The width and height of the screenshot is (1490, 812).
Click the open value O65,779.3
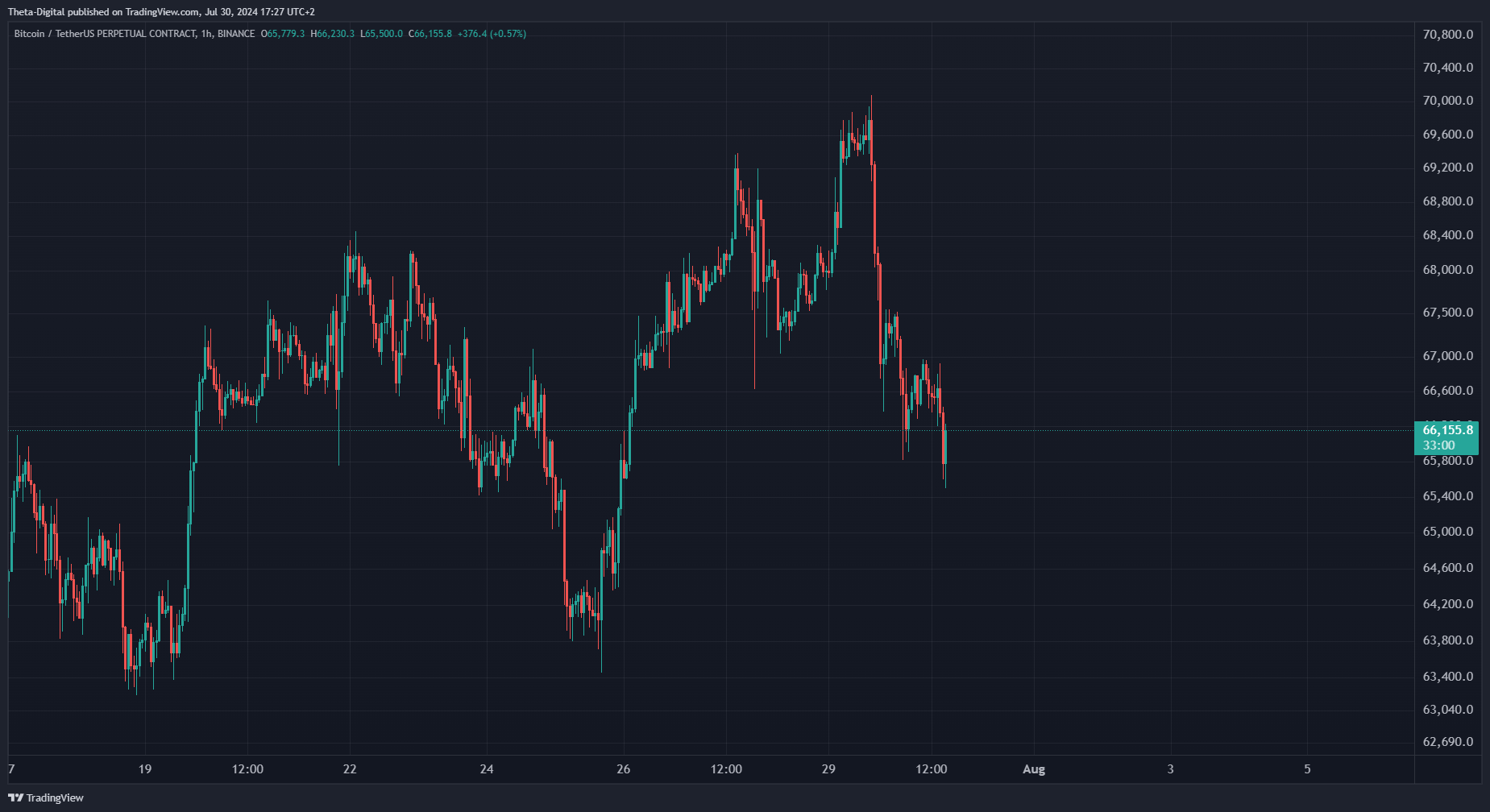click(x=283, y=34)
